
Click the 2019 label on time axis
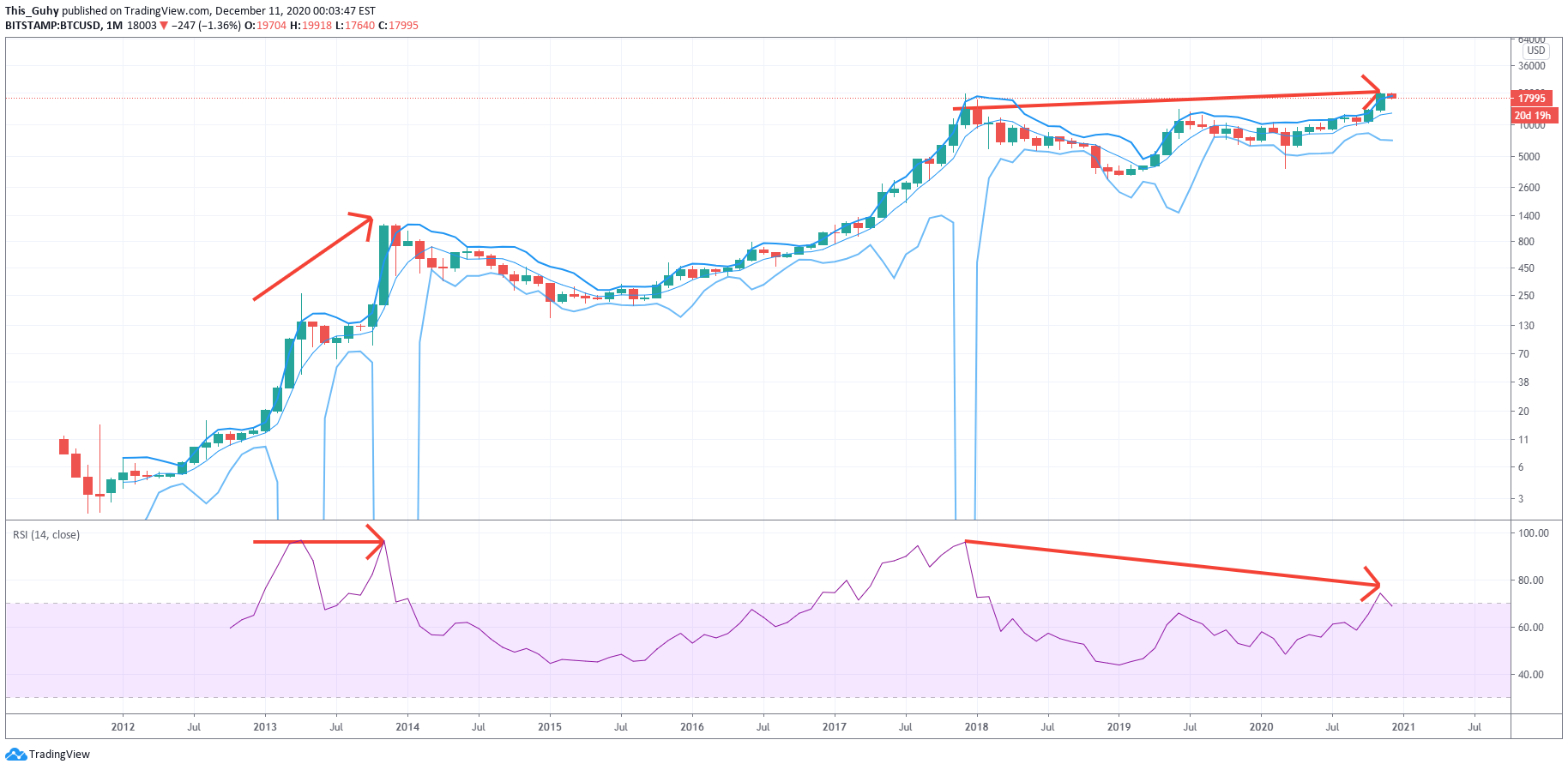[x=1119, y=727]
